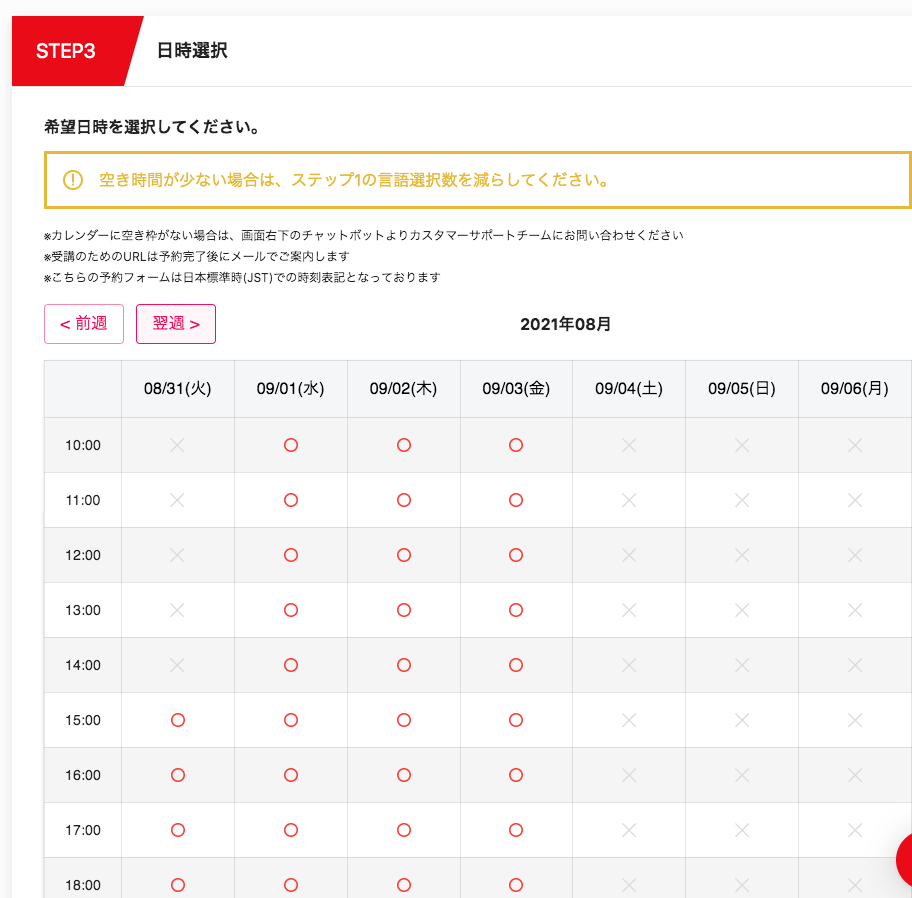This screenshot has width=912, height=898.
Task: Click the 15:00 time row label
Action: coord(83,720)
